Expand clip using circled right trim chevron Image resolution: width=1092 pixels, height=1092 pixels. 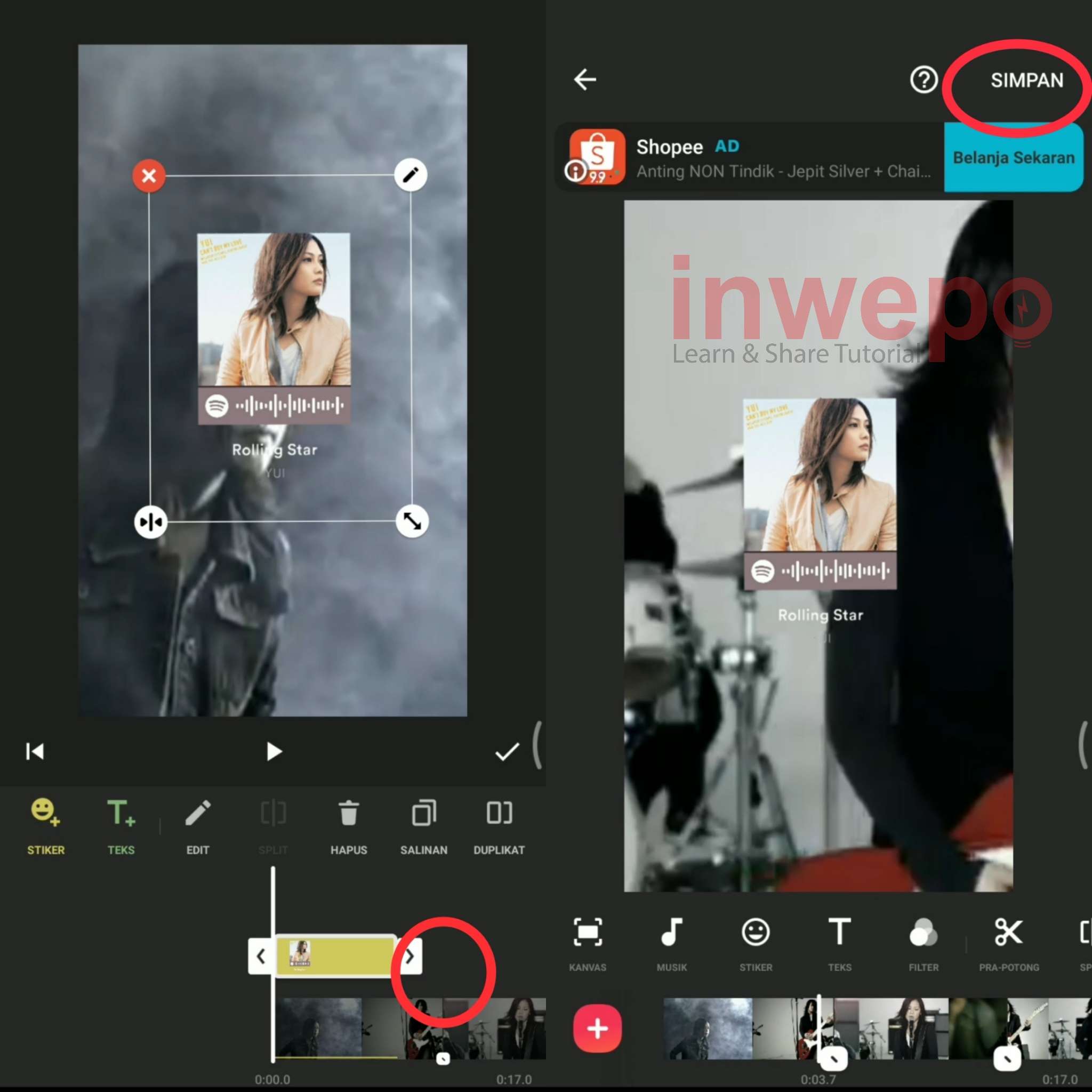tap(412, 956)
